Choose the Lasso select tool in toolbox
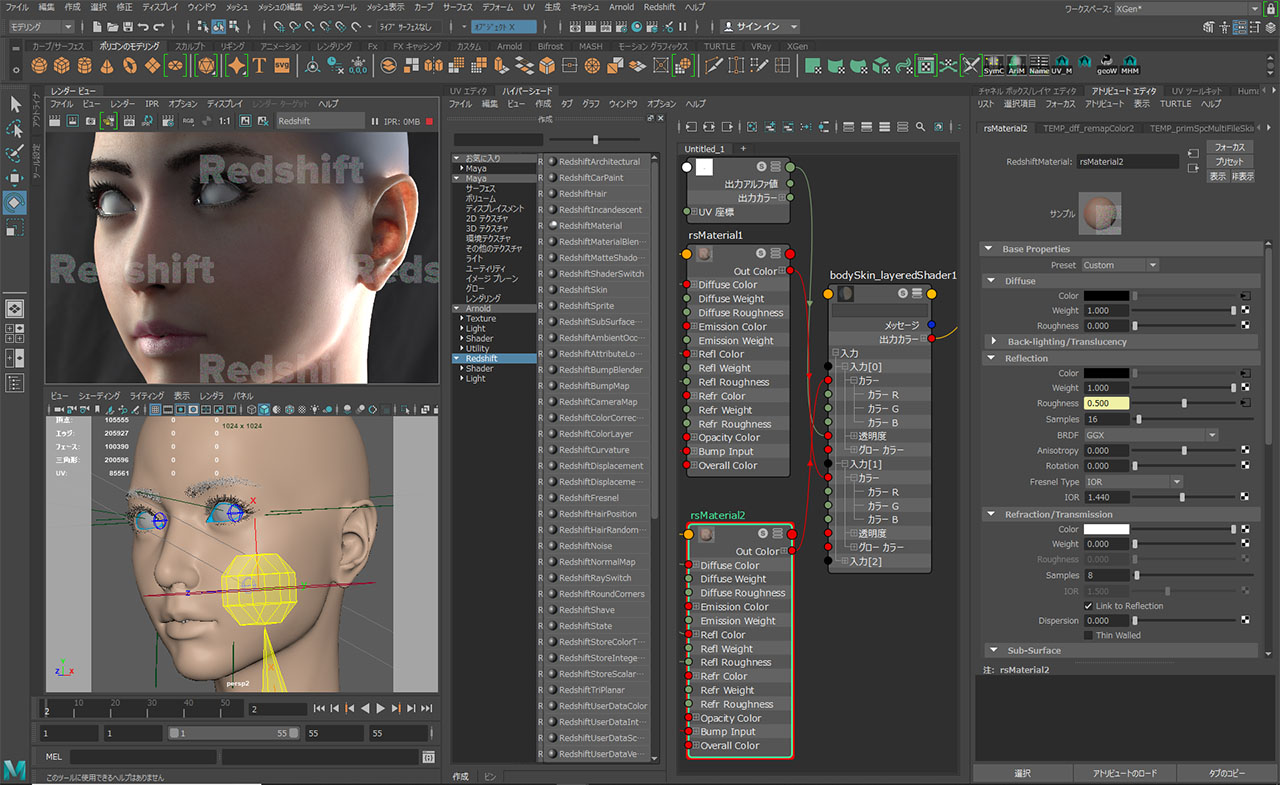This screenshot has width=1280, height=785. [15, 129]
